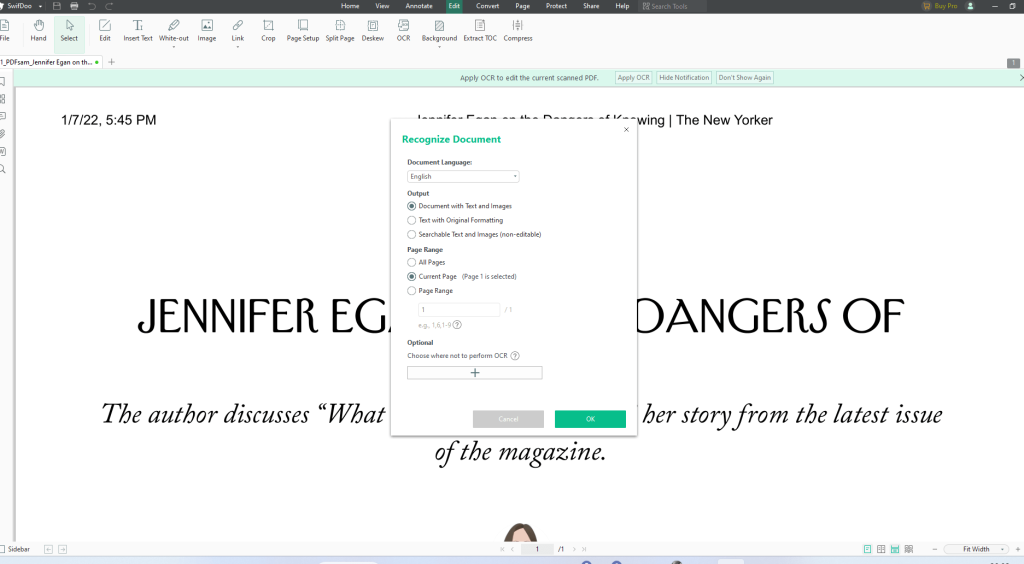Open the Convert menu tab
This screenshot has height=564, width=1024.
[487, 6]
